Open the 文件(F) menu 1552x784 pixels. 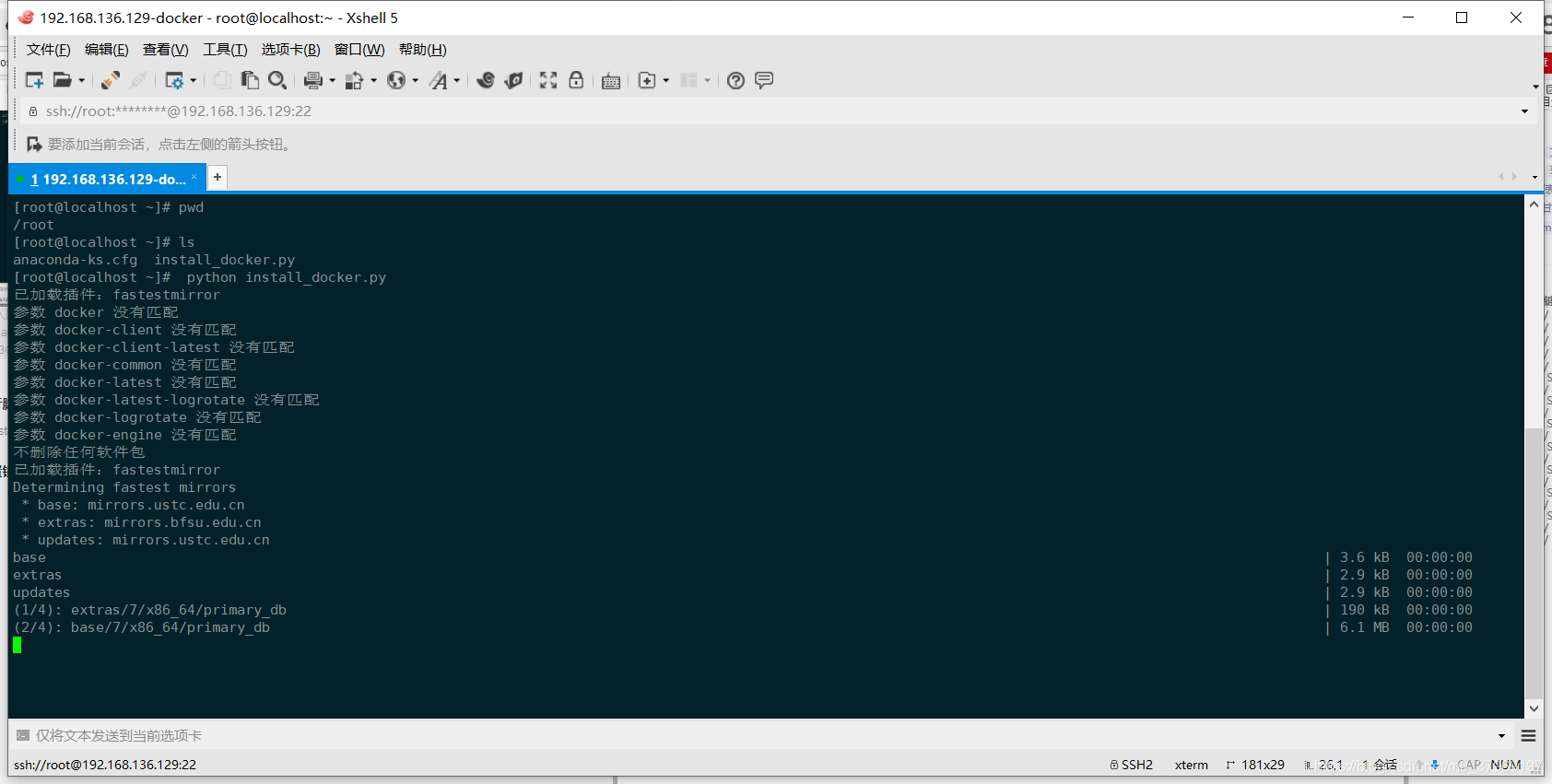click(x=49, y=50)
